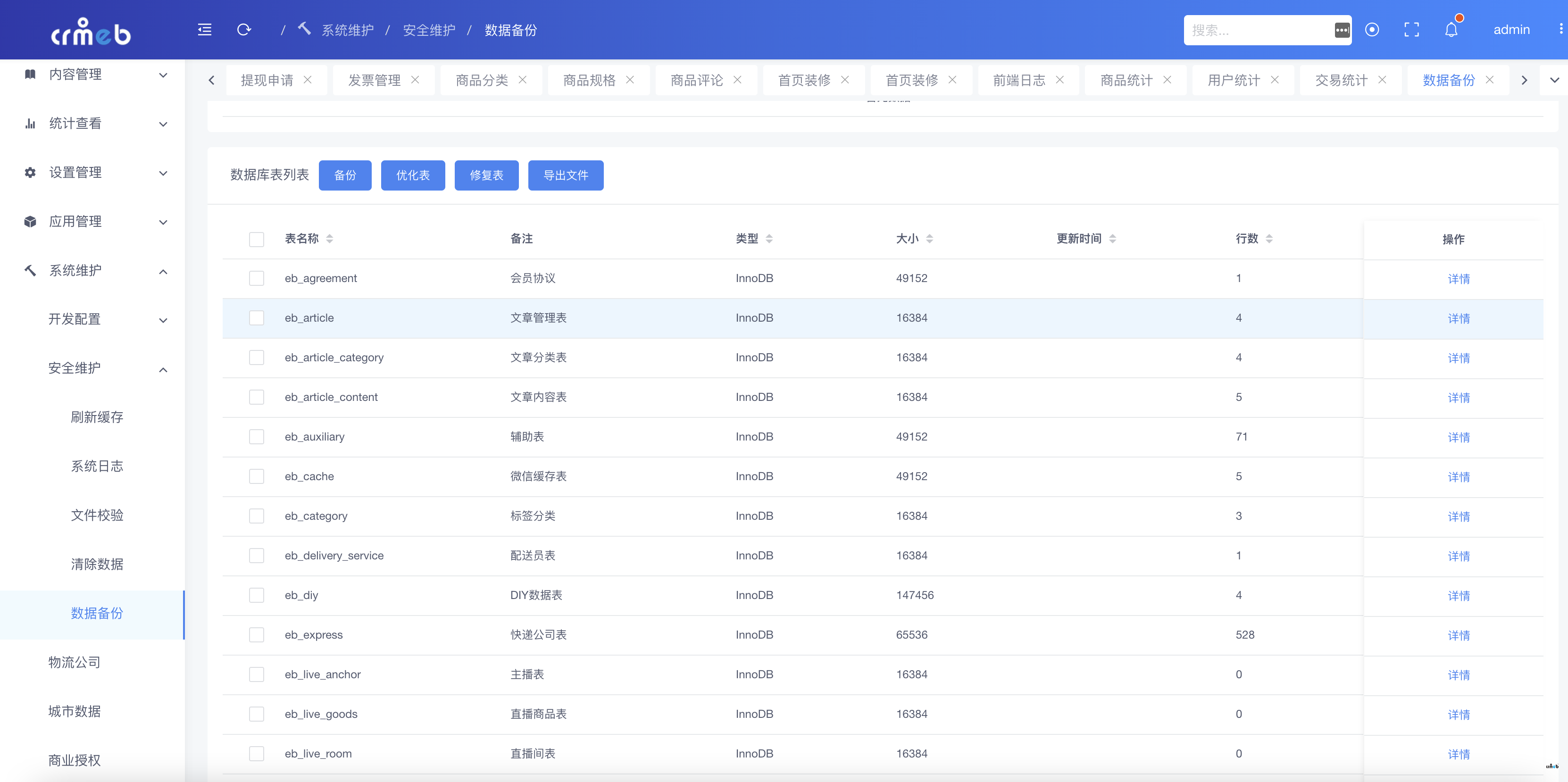1568x782 pixels.
Task: Close the 提现申请 tab
Action: click(308, 80)
